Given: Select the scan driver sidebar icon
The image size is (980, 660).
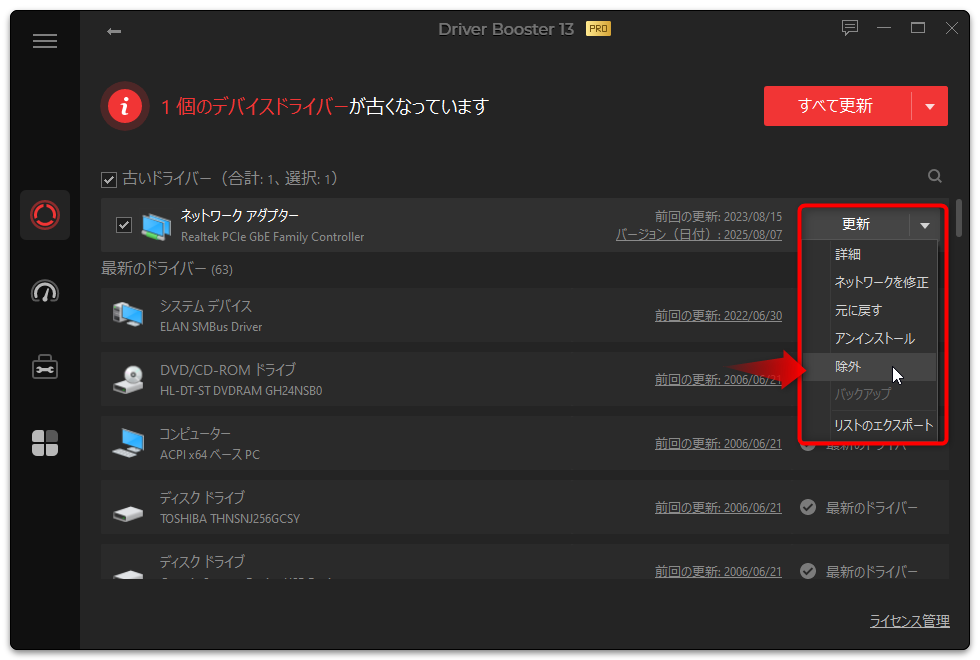Looking at the screenshot, I should click(x=45, y=215).
